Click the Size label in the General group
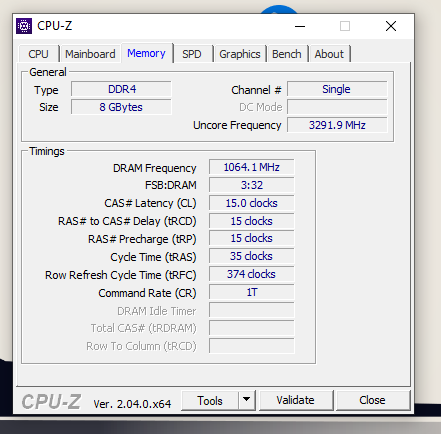This screenshot has width=441, height=434. pyautogui.click(x=49, y=107)
